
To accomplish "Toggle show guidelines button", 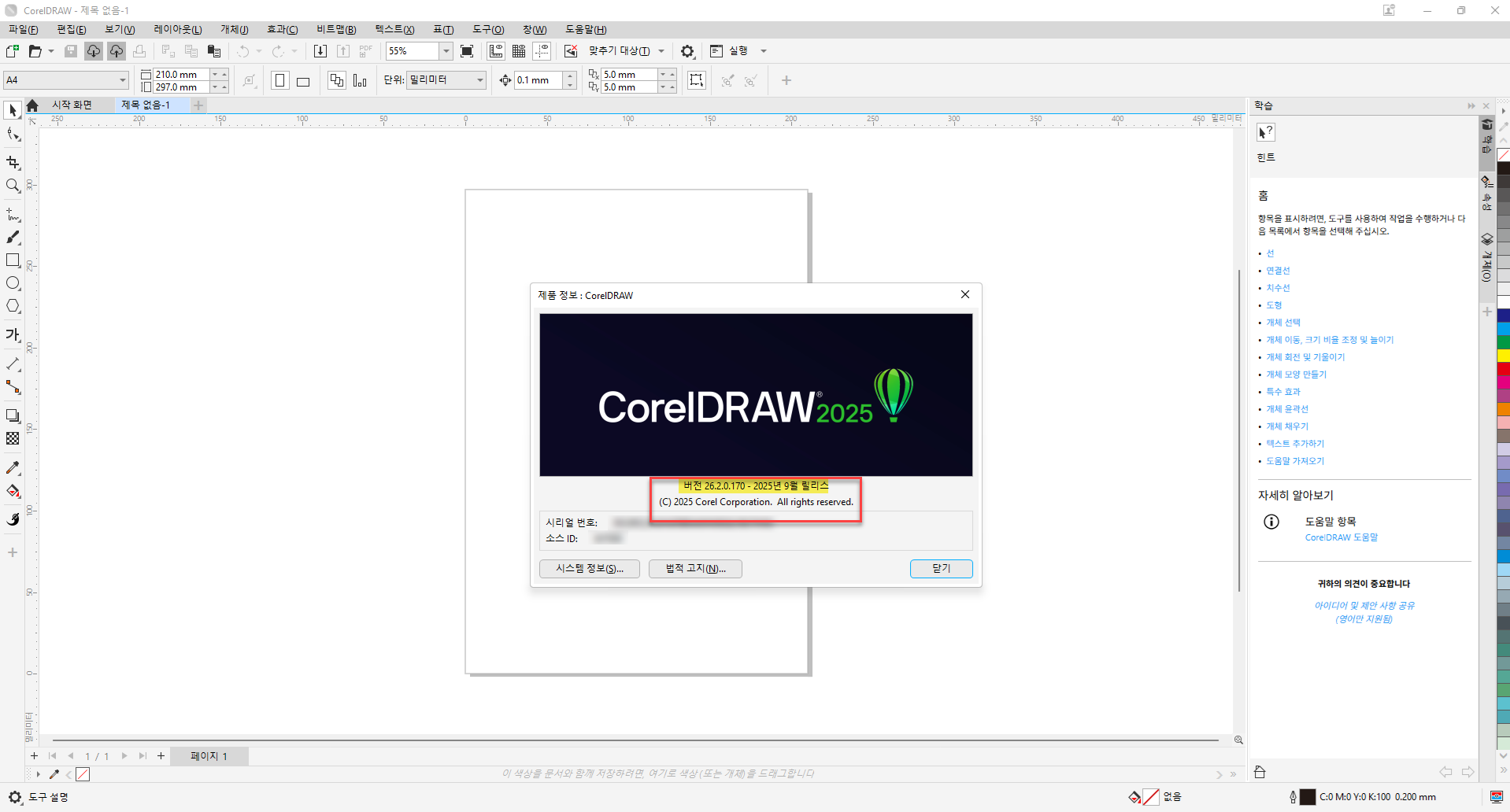I will 542,51.
